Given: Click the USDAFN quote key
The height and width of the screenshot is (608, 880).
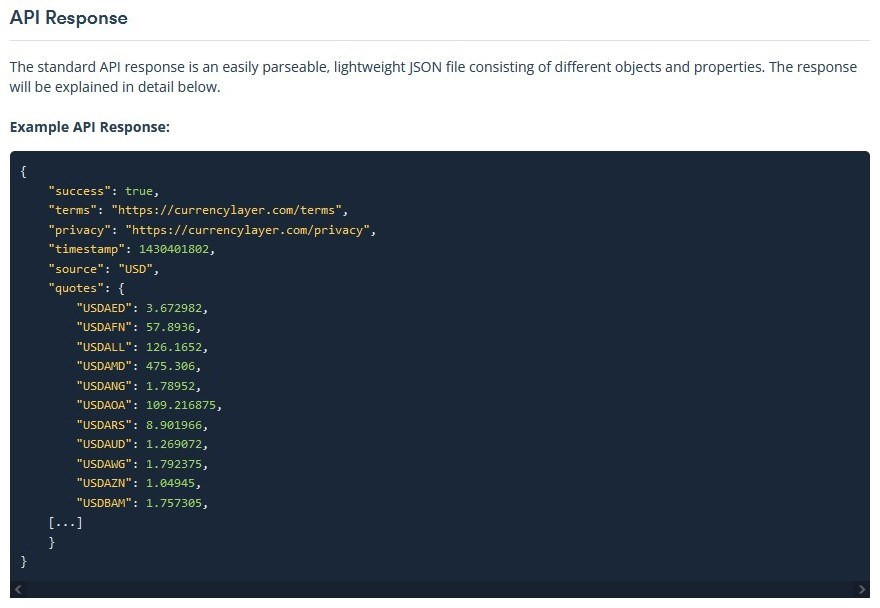Looking at the screenshot, I should 104,327.
